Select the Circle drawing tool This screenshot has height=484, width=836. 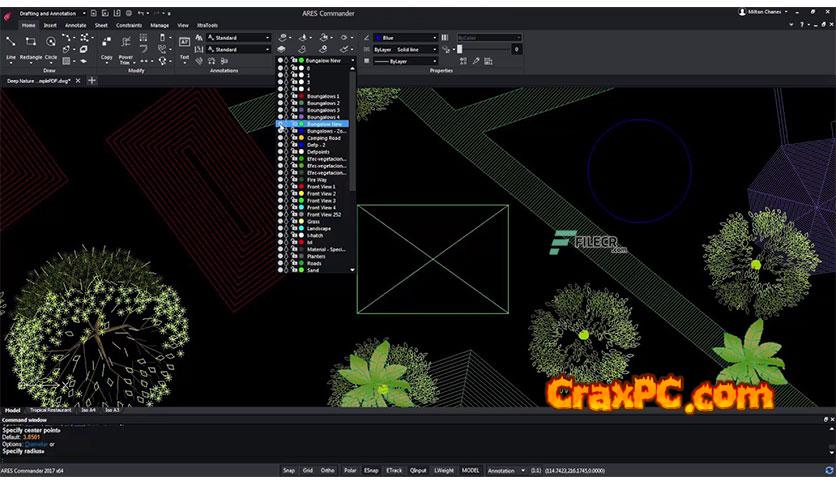51,46
